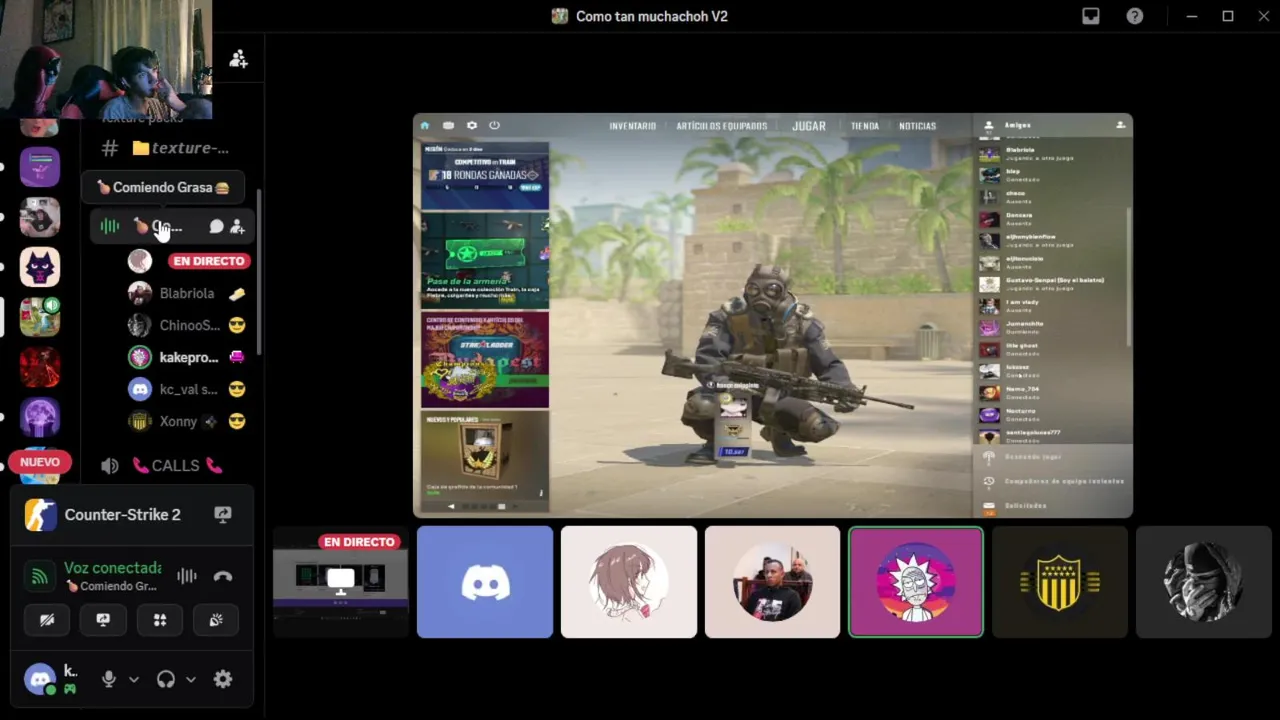Open the server icon with green speaker badge
The height and width of the screenshot is (720, 1280).
click(40, 317)
